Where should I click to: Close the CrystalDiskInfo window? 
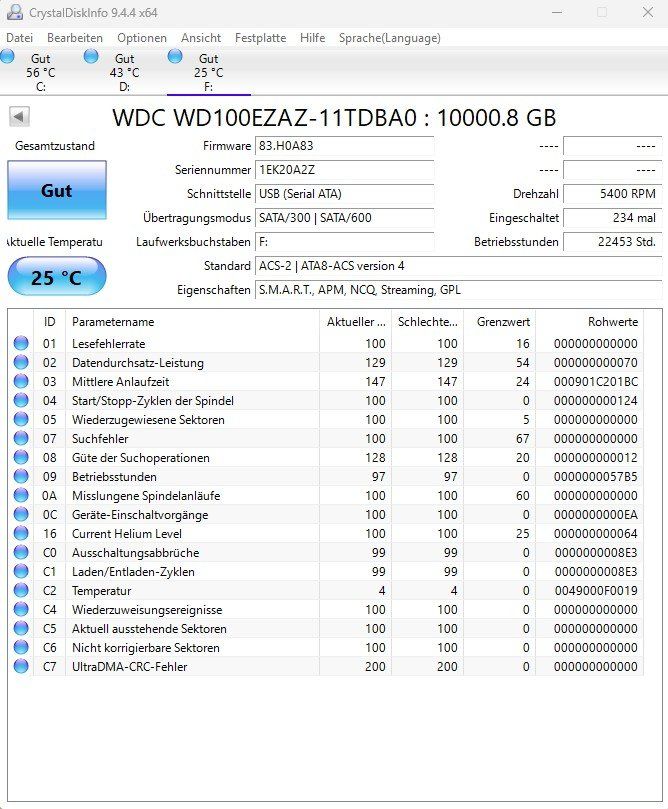(648, 12)
